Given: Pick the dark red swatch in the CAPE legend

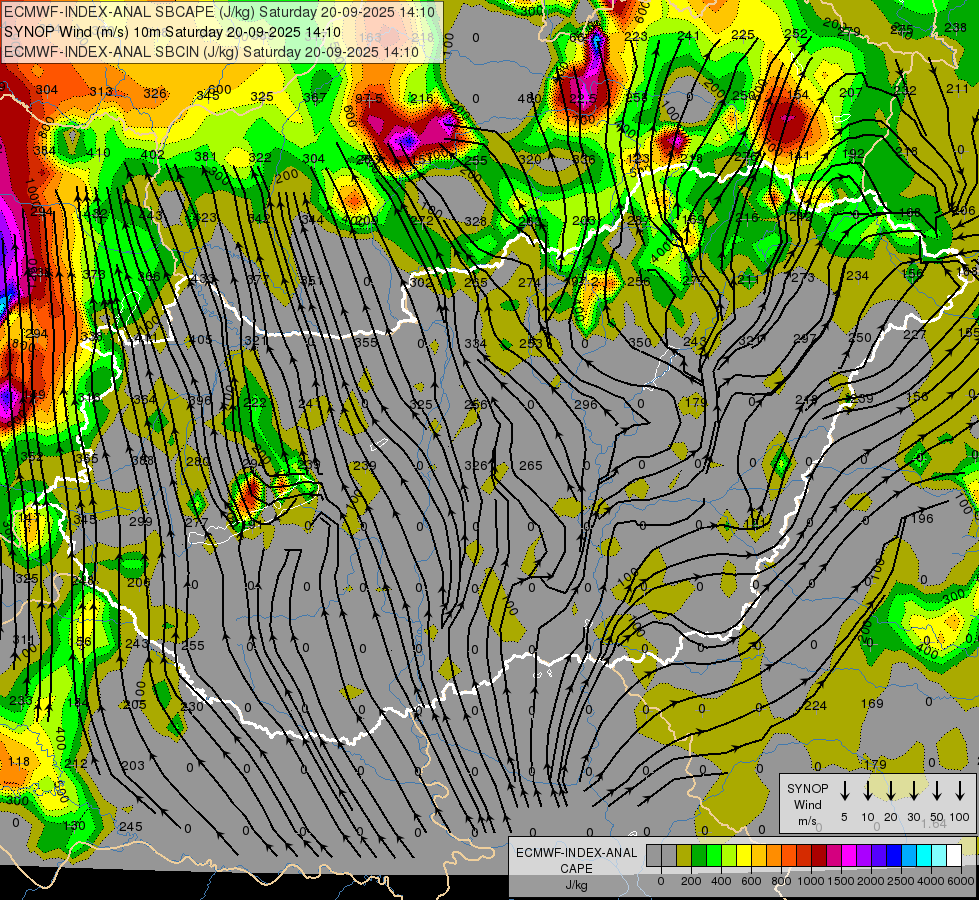Looking at the screenshot, I should pyautogui.click(x=819, y=855).
